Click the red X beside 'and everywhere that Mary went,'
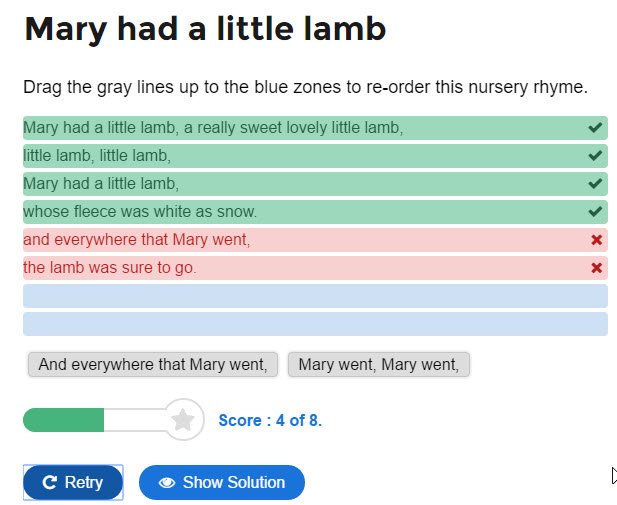The image size is (617, 505). pos(597,240)
